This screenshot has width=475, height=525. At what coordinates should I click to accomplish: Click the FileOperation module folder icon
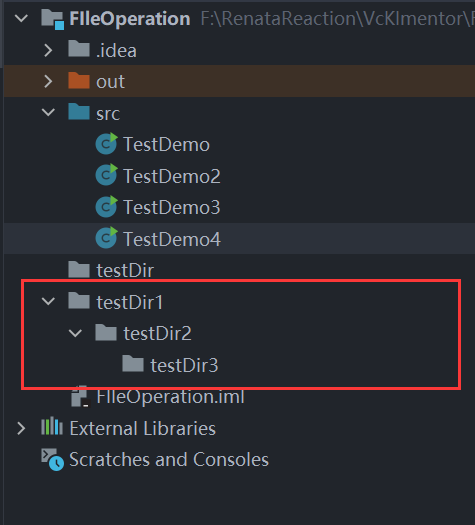pyautogui.click(x=53, y=19)
